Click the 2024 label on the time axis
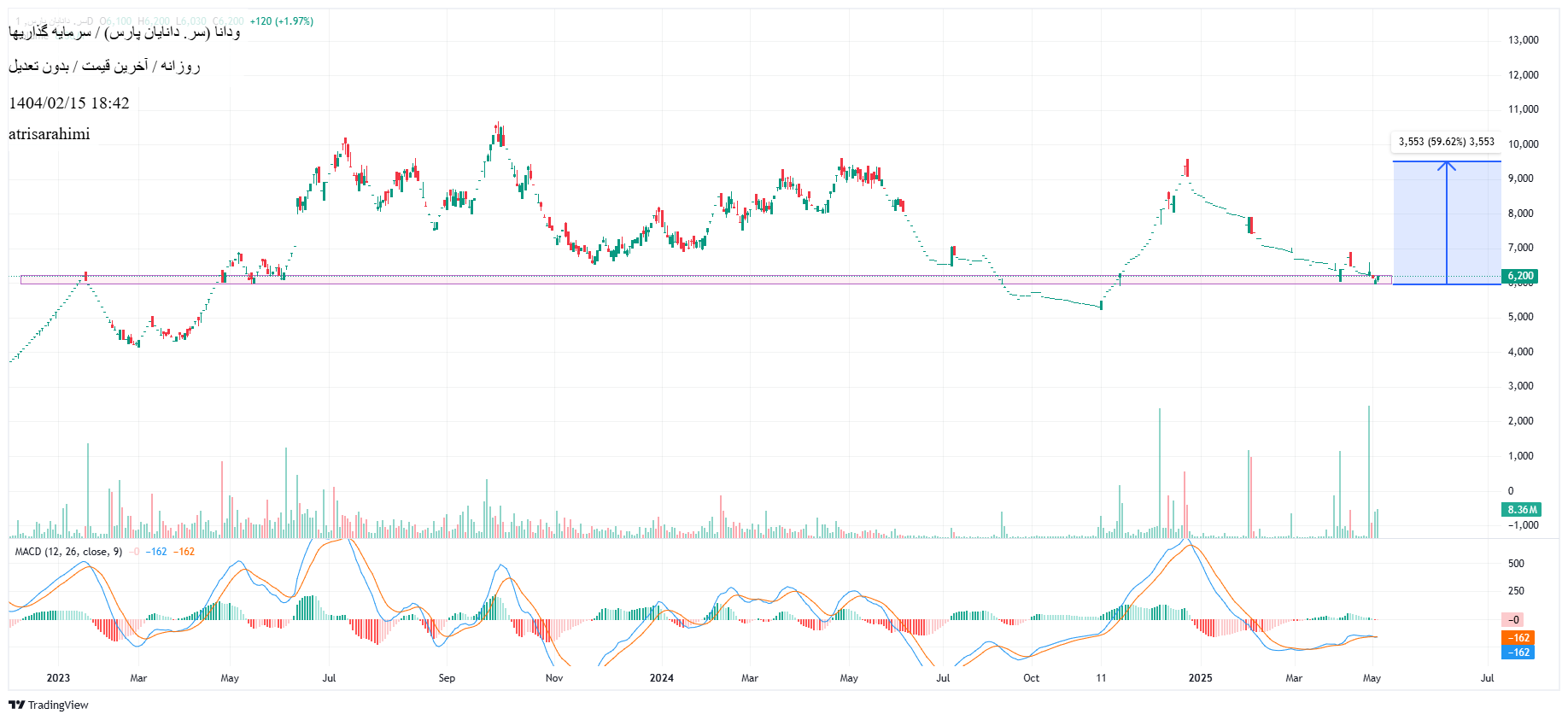 661,678
